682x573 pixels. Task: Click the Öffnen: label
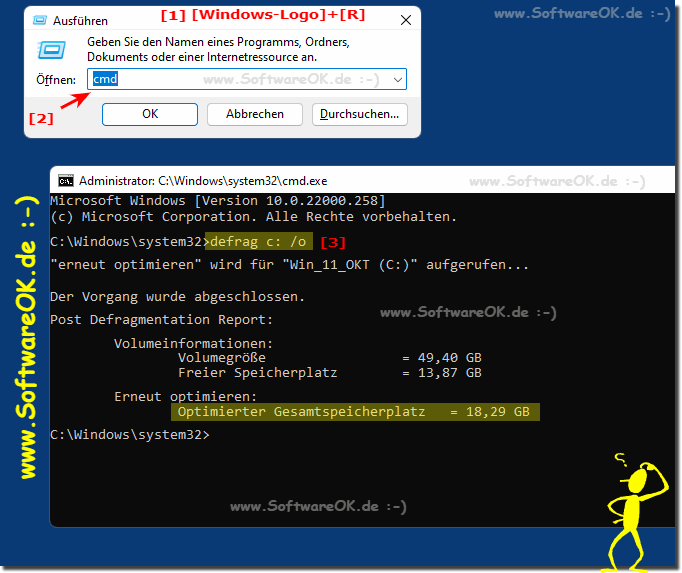56,80
